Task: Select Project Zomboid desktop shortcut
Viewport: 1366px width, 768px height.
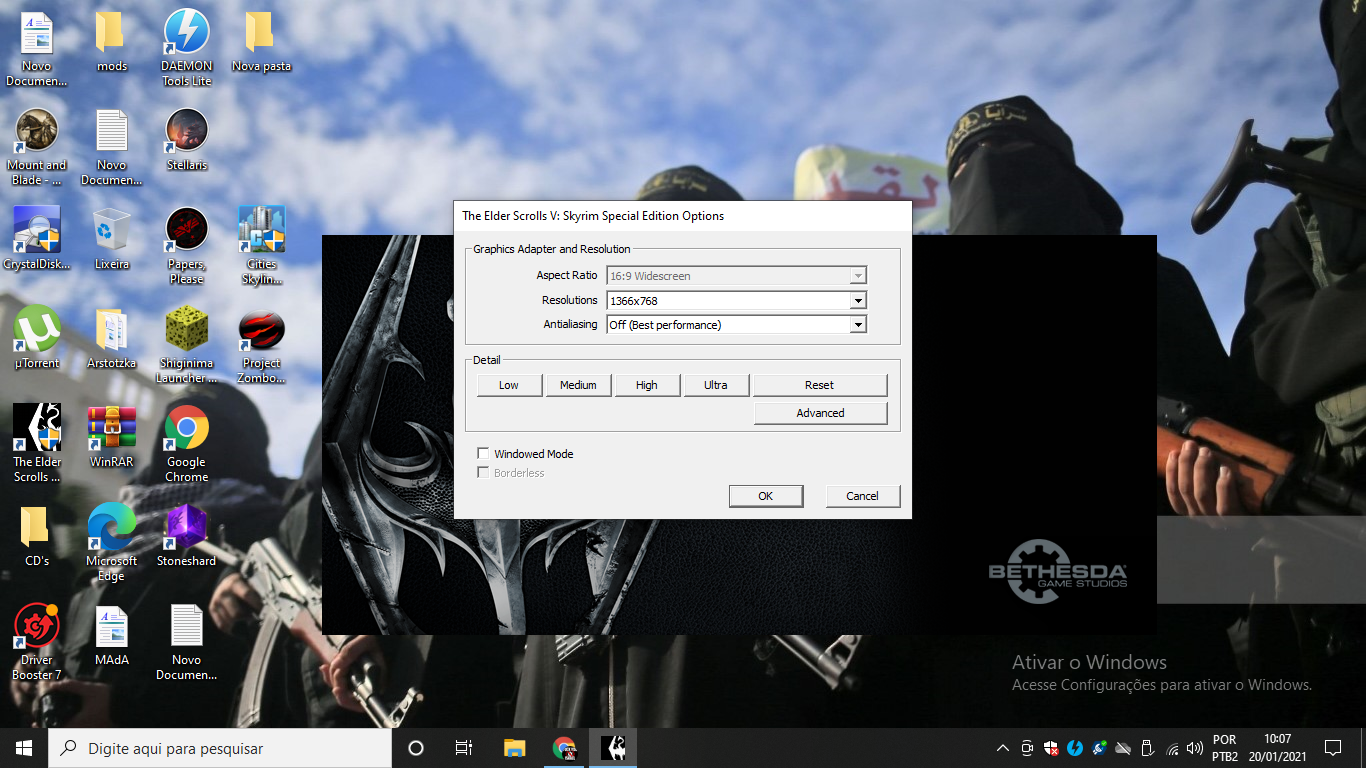Action: coord(261,345)
